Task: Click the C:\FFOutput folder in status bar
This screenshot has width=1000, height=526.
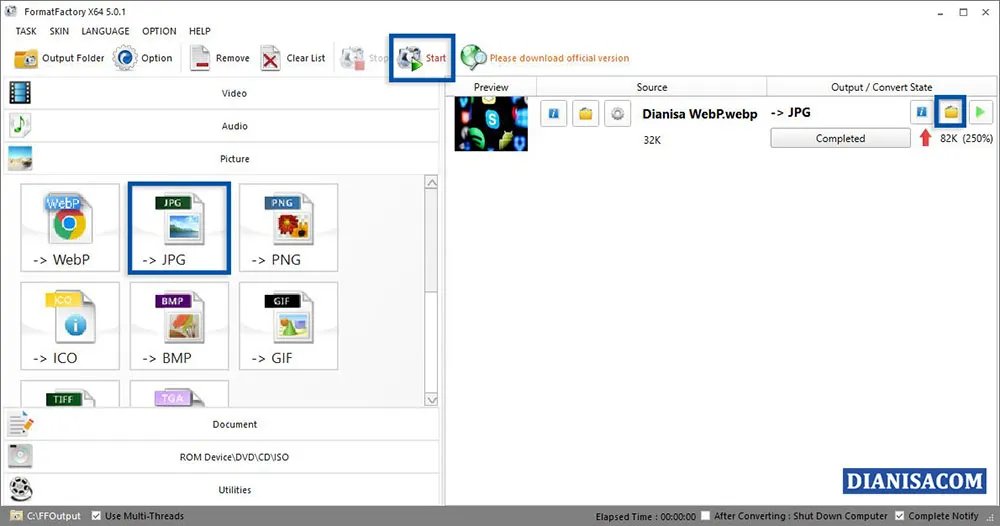Action: [x=45, y=516]
